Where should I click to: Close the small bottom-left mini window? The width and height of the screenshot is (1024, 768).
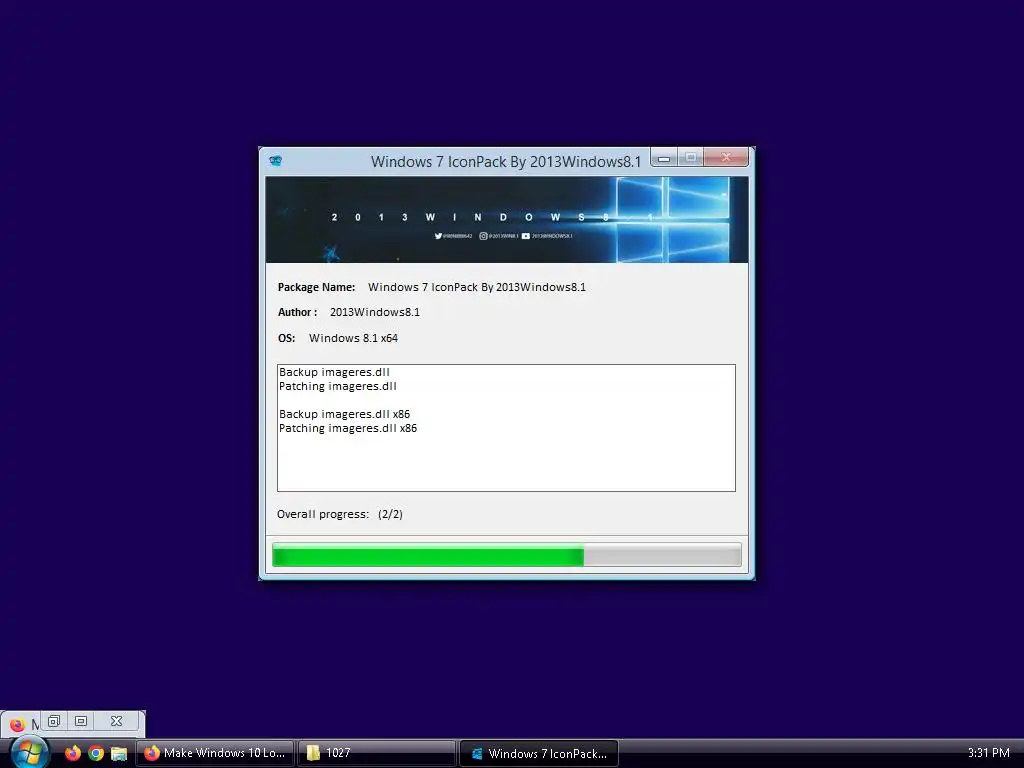(x=116, y=721)
